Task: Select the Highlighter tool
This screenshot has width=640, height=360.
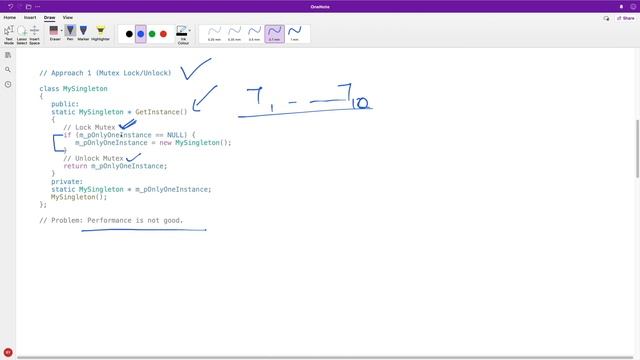Action: coord(100,33)
